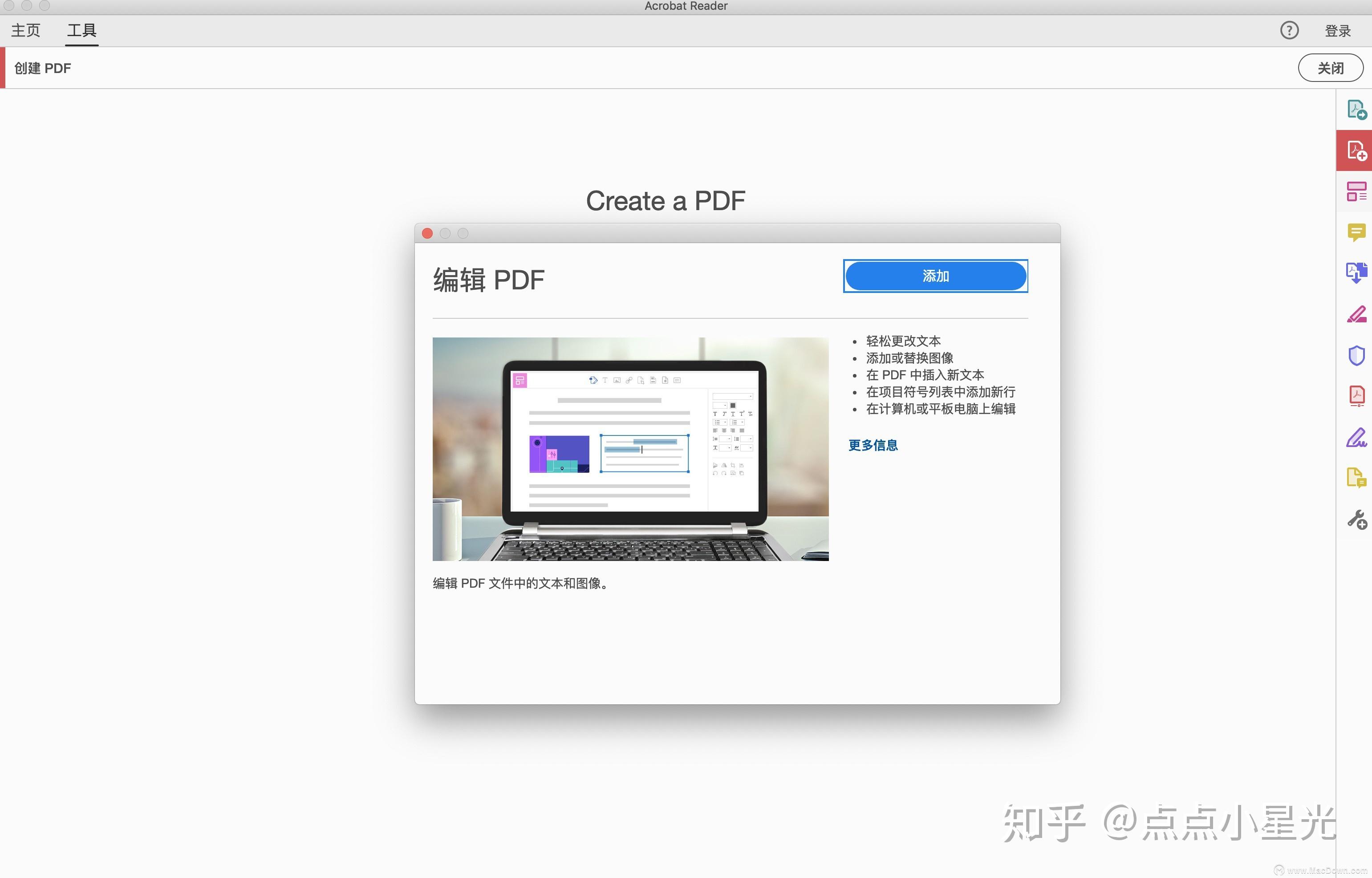Open more tools with the wrench icon

(x=1356, y=519)
